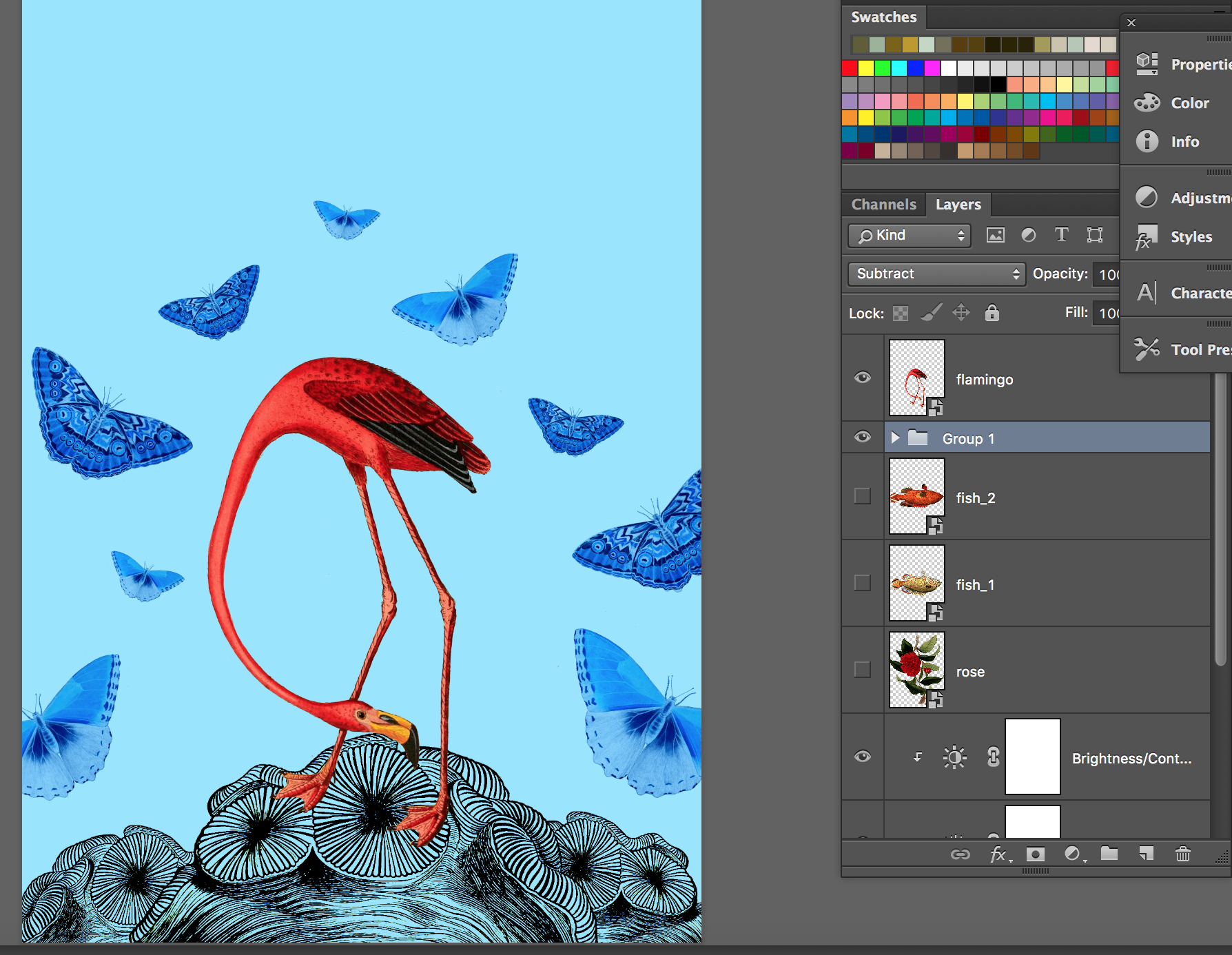Filter layers by pixel layer icon

coord(996,235)
